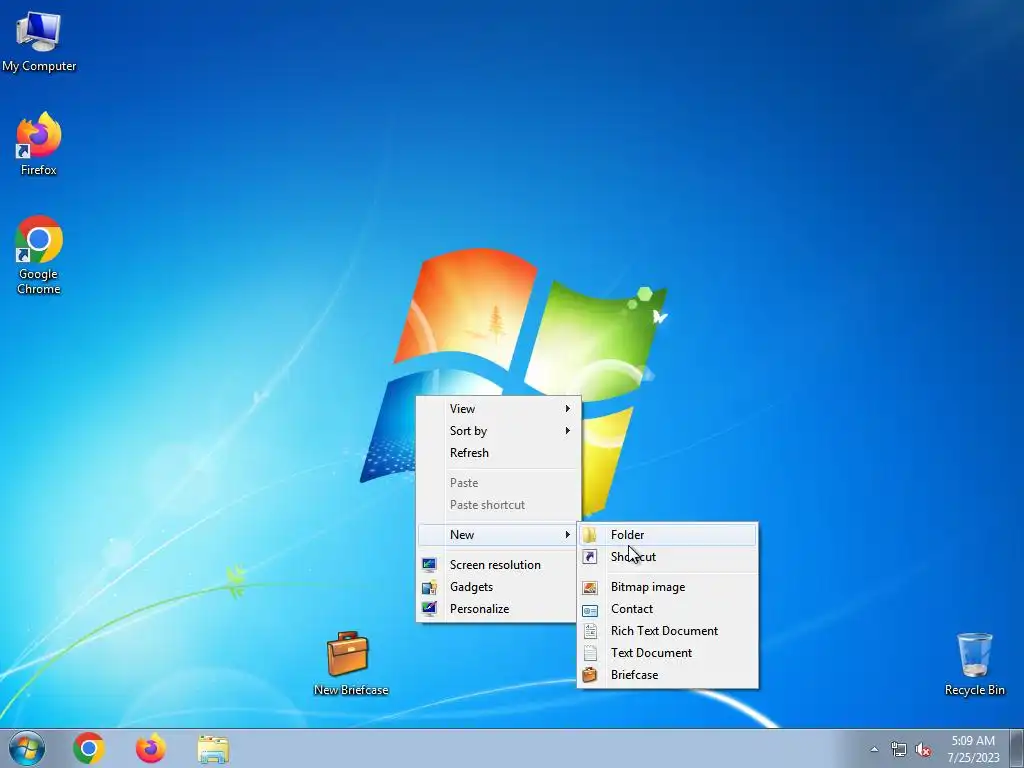Click the View submenu arrow
The height and width of the screenshot is (768, 1024).
click(568, 409)
